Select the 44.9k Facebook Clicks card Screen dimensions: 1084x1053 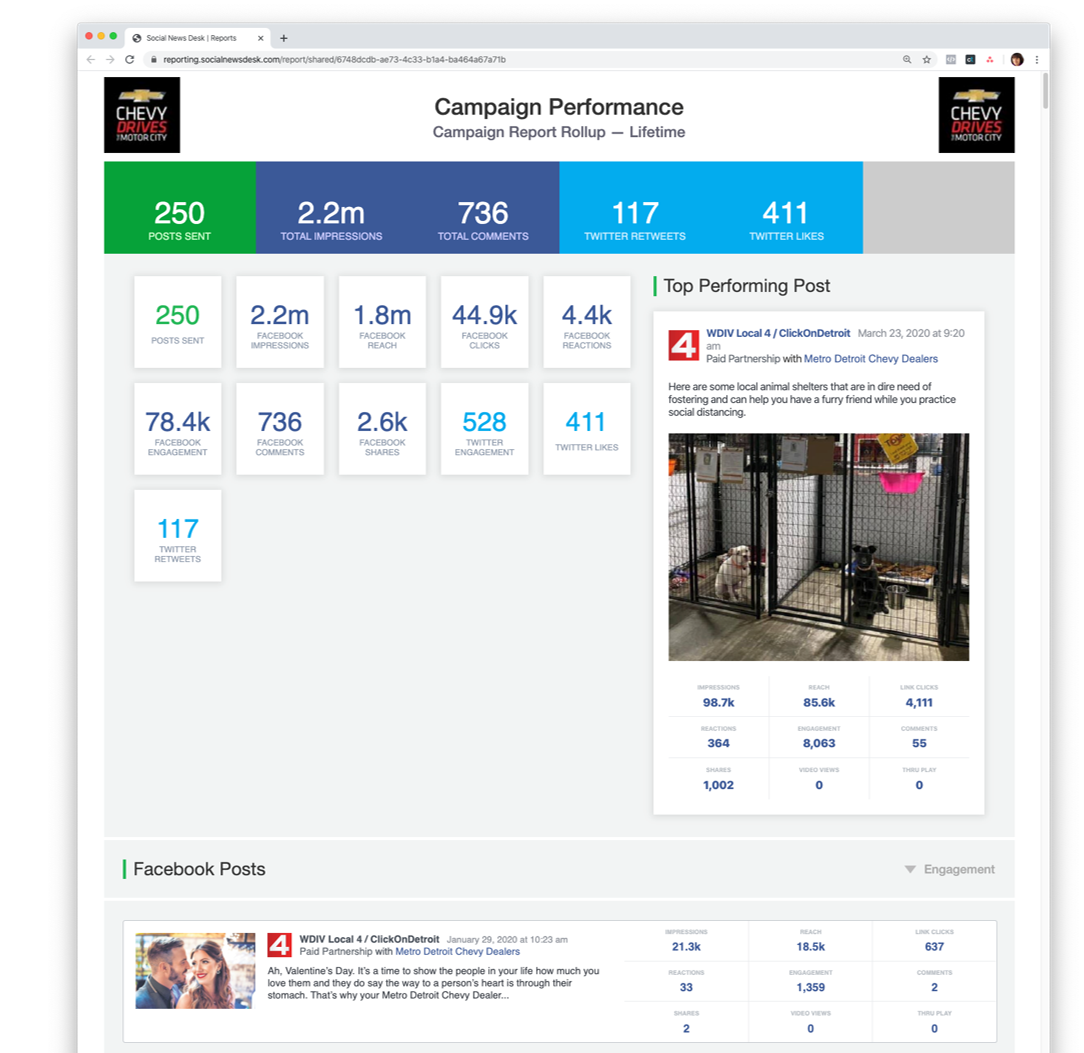(485, 322)
